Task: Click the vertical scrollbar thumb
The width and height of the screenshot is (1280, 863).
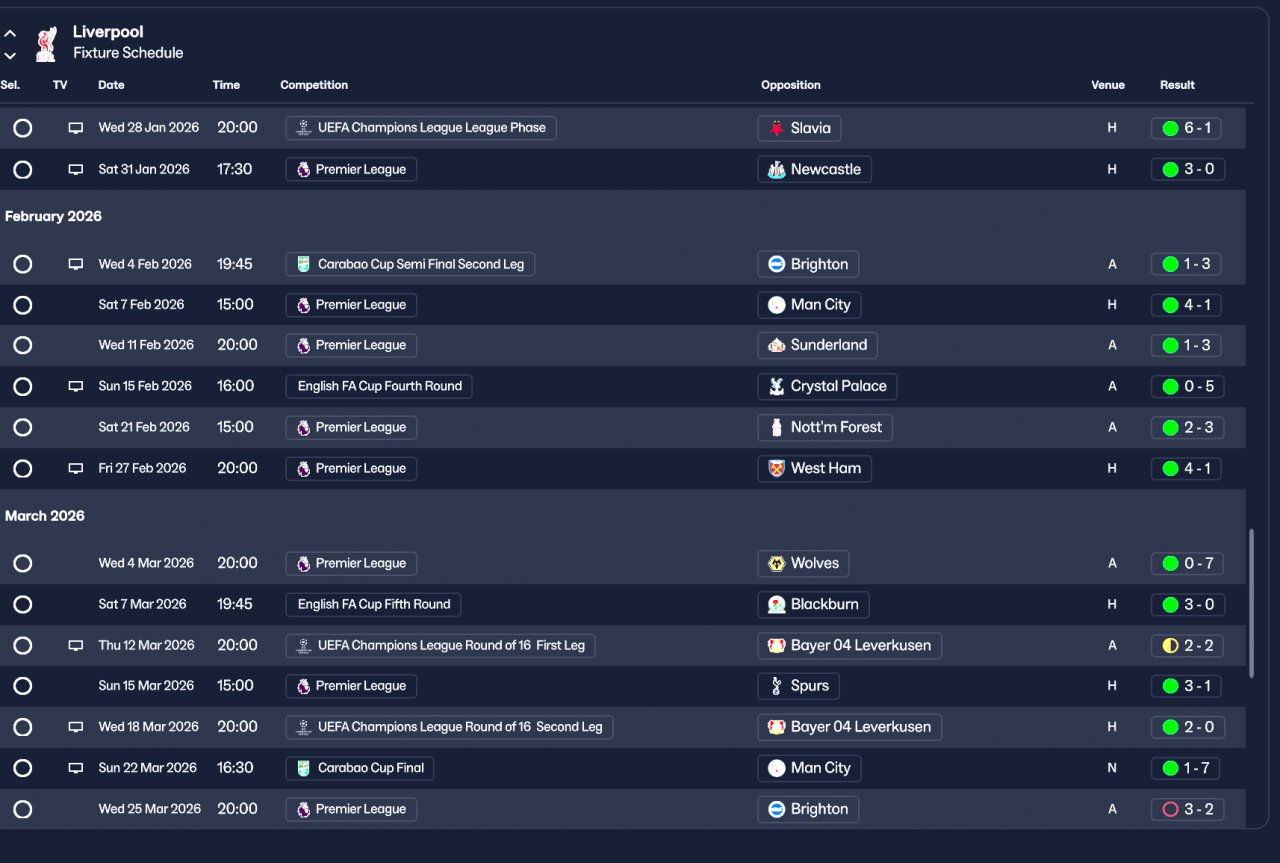Action: [x=1251, y=604]
